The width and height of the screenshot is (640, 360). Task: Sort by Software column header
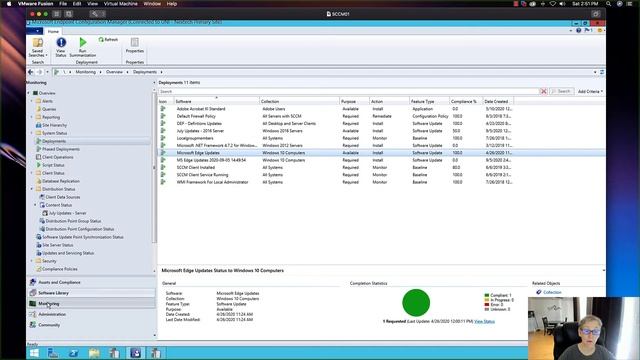point(216,101)
